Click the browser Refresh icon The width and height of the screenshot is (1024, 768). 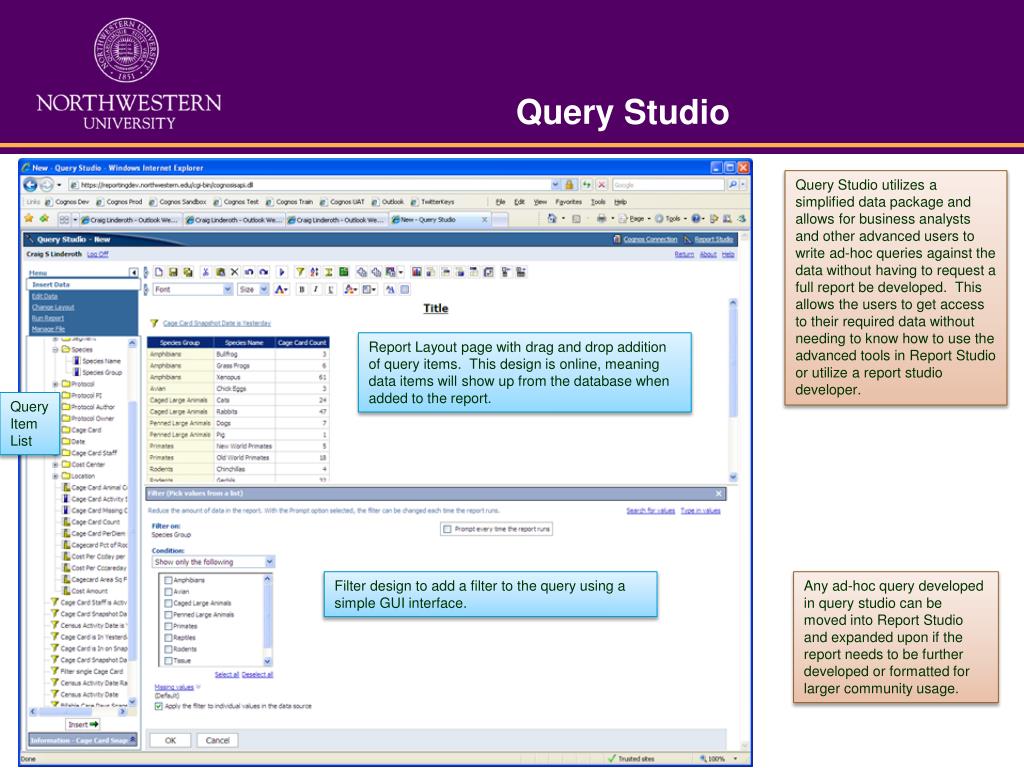point(586,185)
